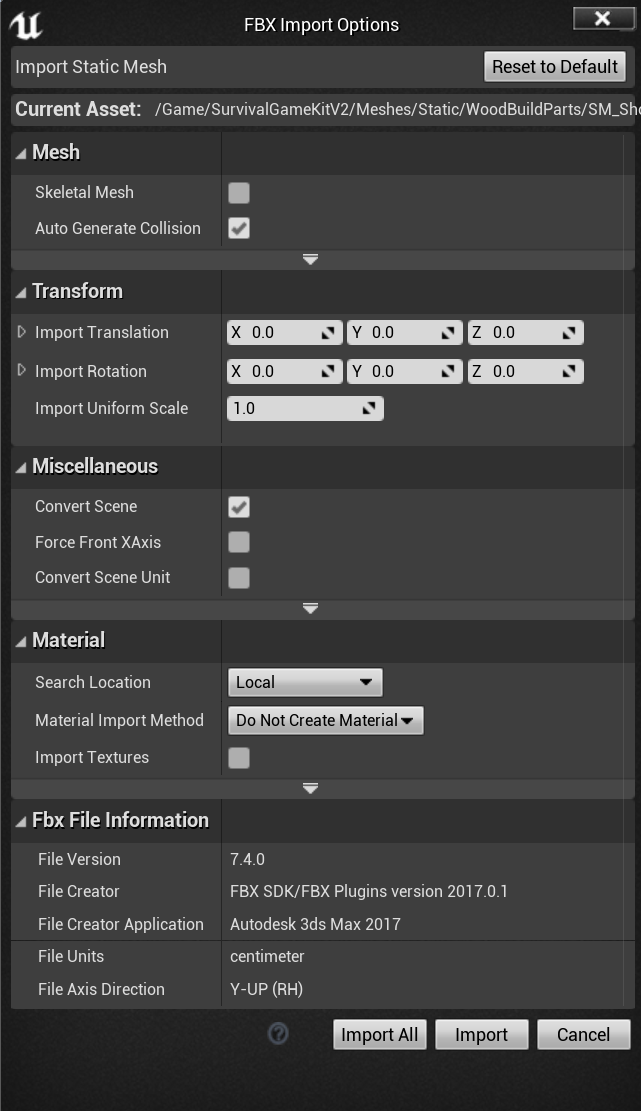Uncheck Auto Generate Collision
The height and width of the screenshot is (1111, 641).
[239, 229]
